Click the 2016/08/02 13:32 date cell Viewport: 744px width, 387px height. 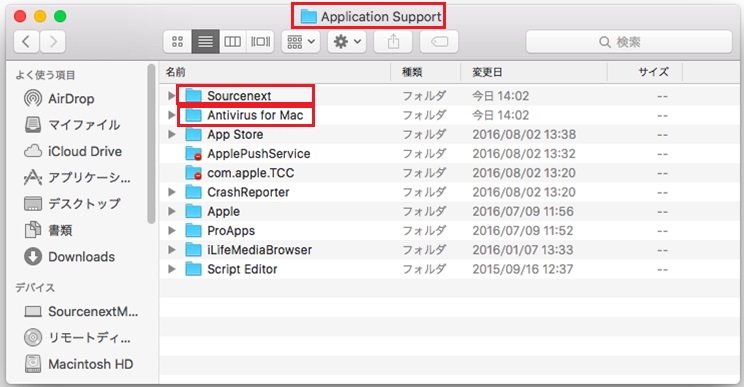pyautogui.click(x=524, y=154)
